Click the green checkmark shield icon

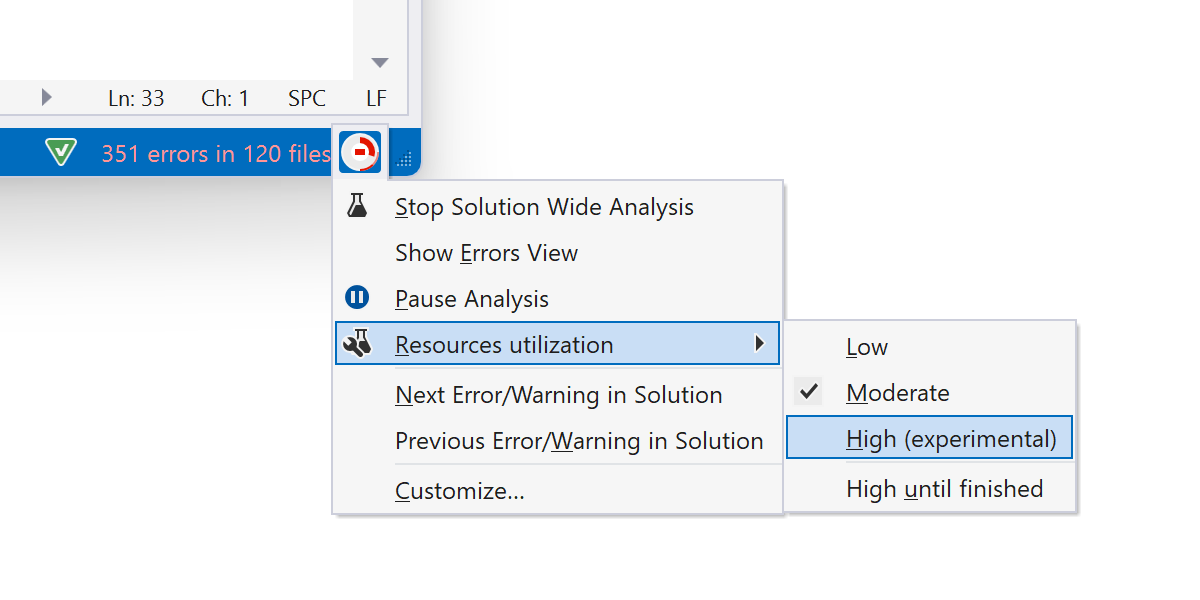tap(61, 153)
